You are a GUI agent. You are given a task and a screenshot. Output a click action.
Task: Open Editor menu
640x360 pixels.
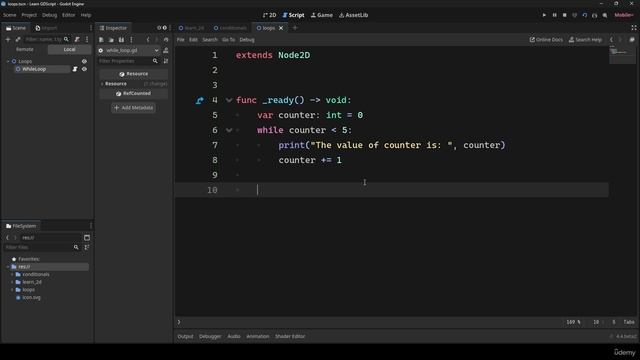[69, 15]
